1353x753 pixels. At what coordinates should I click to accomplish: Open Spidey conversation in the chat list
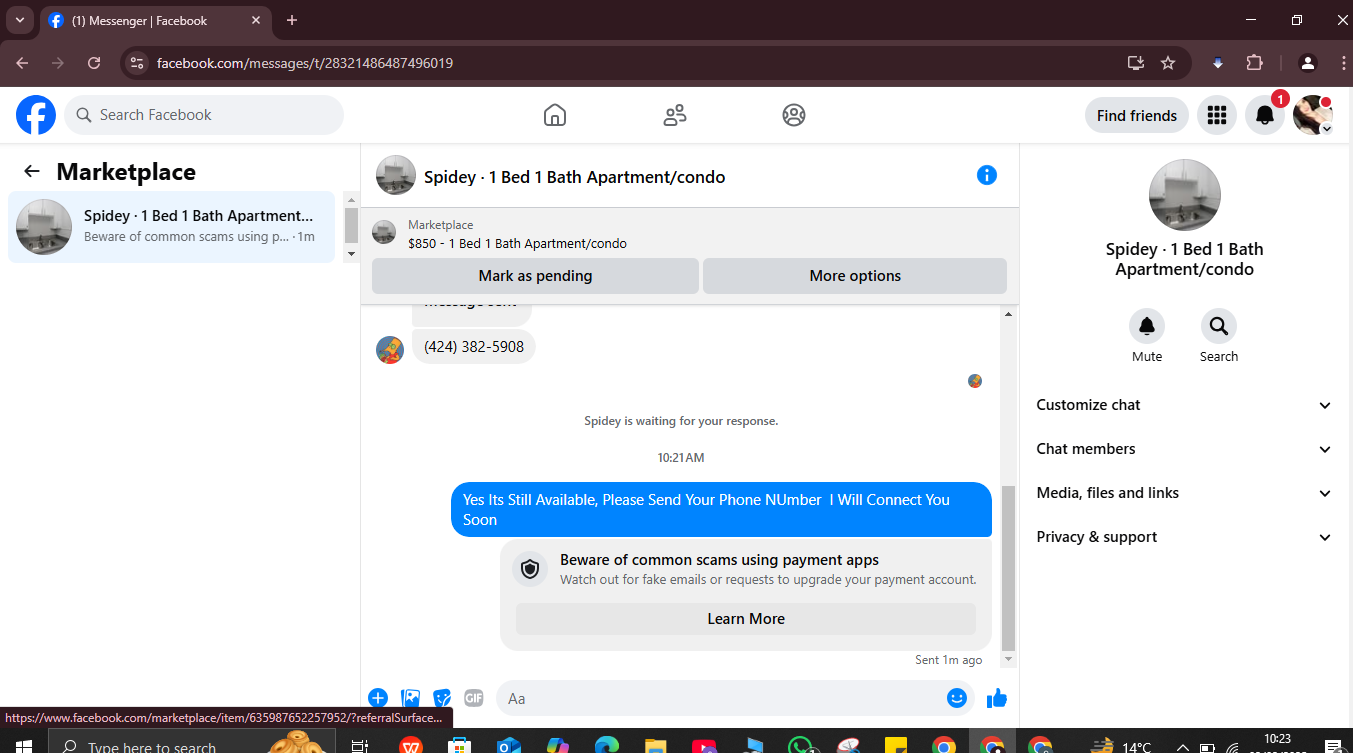click(x=171, y=227)
